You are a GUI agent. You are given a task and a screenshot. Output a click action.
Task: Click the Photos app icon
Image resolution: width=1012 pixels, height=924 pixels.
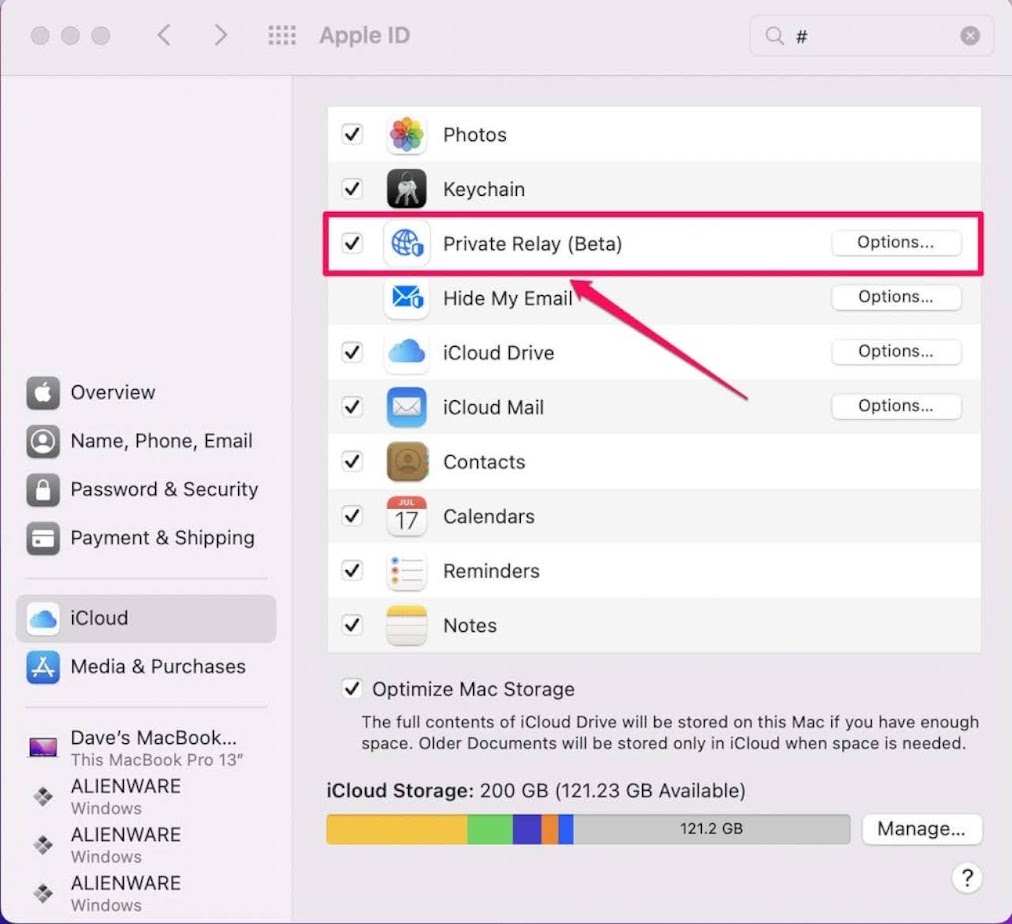click(x=407, y=134)
